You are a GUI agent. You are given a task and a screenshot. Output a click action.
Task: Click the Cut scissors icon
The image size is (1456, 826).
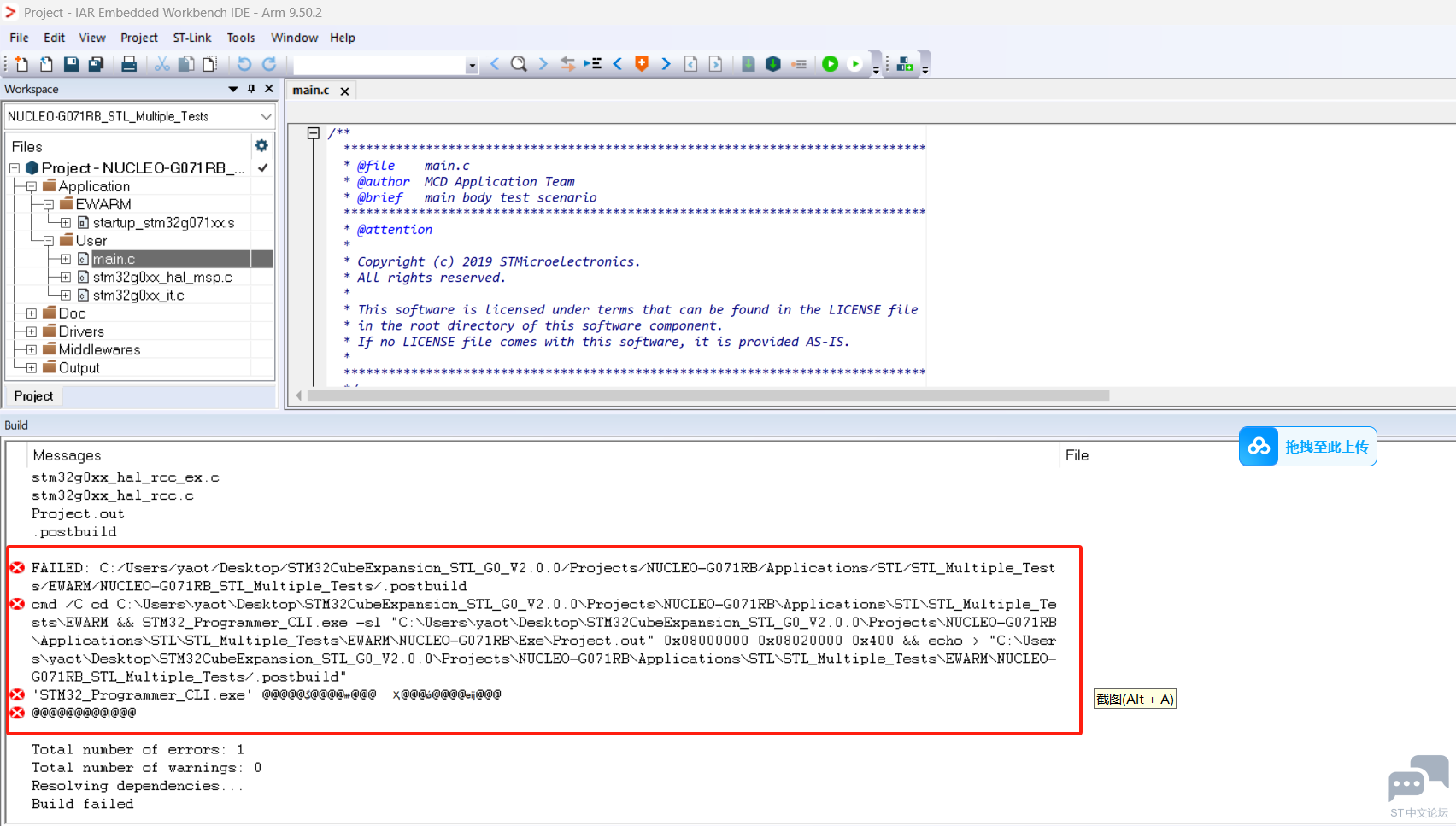161,64
